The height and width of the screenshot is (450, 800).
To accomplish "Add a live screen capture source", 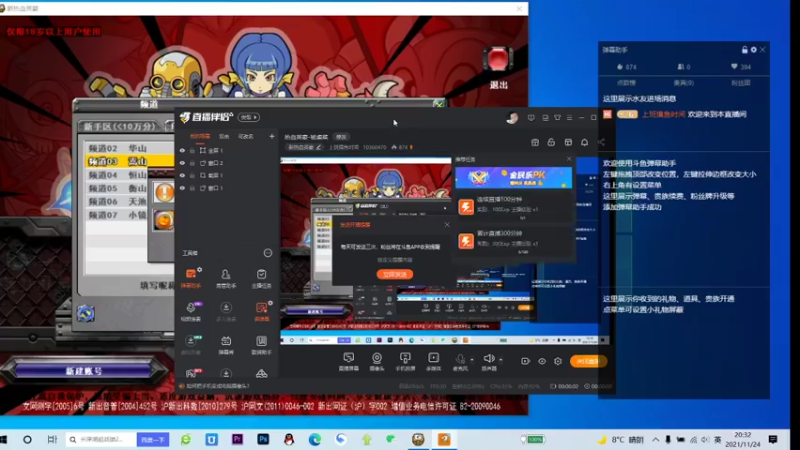I will tap(349, 361).
